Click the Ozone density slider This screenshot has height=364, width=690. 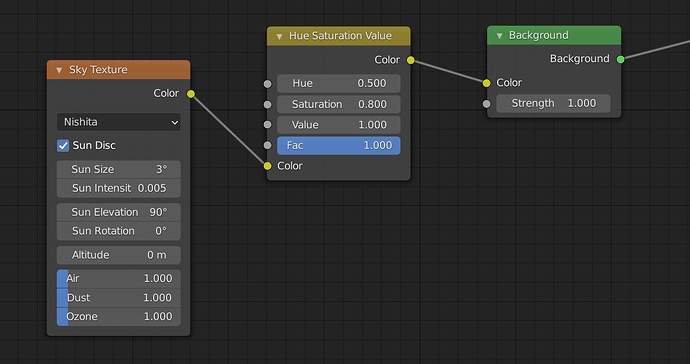point(119,316)
